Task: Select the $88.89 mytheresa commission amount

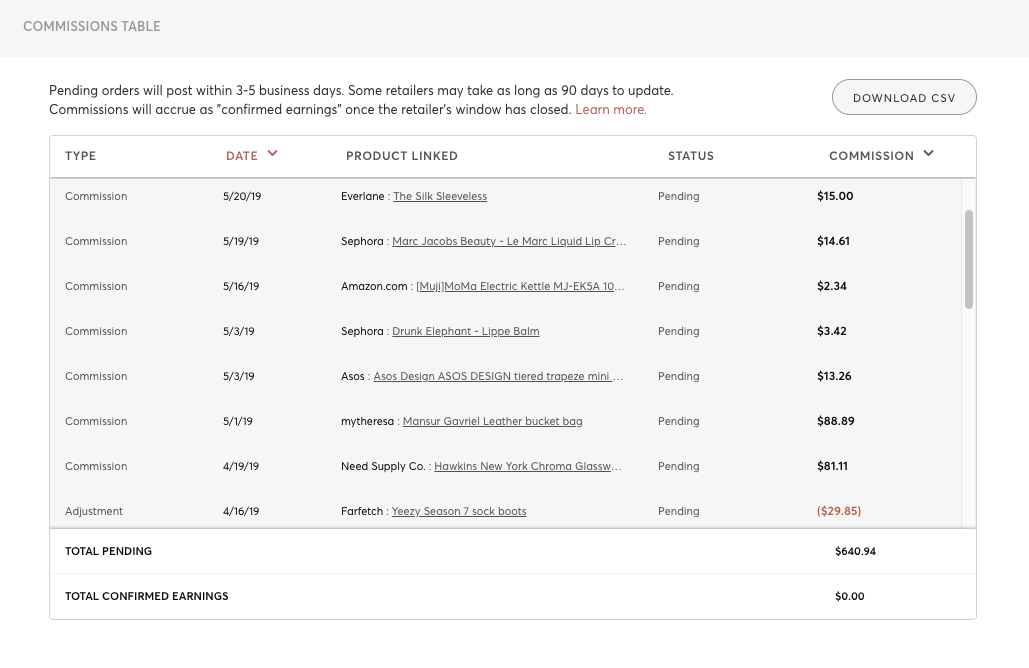Action: tap(835, 422)
